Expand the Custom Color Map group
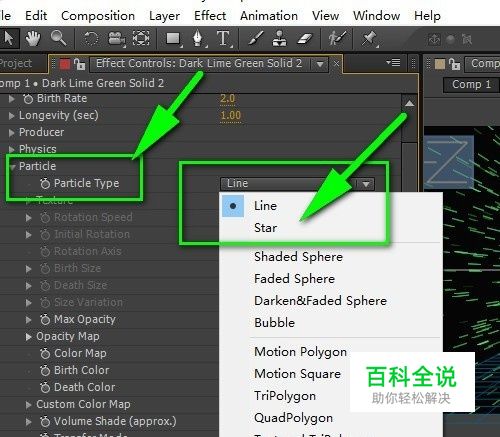Viewport: 500px width, 437px height. (x=29, y=405)
